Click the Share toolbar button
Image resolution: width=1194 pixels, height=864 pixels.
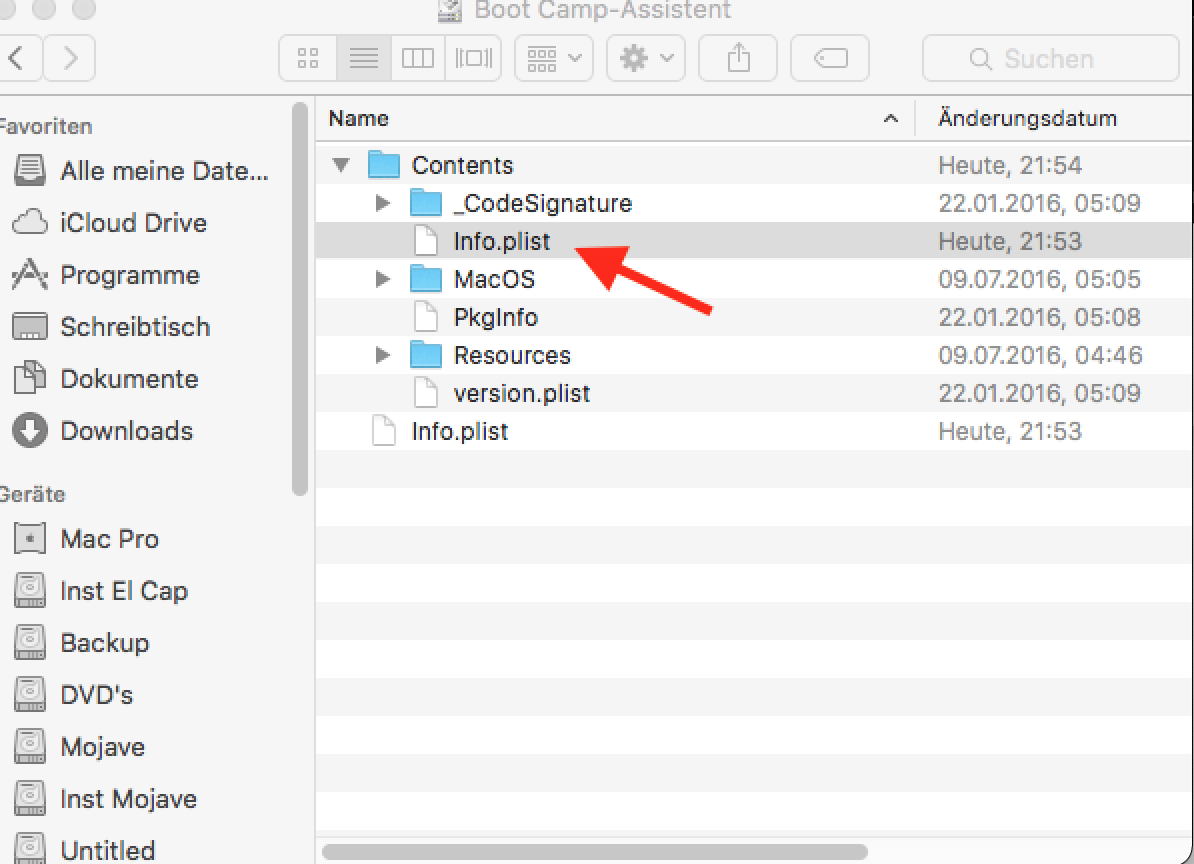pyautogui.click(x=738, y=59)
